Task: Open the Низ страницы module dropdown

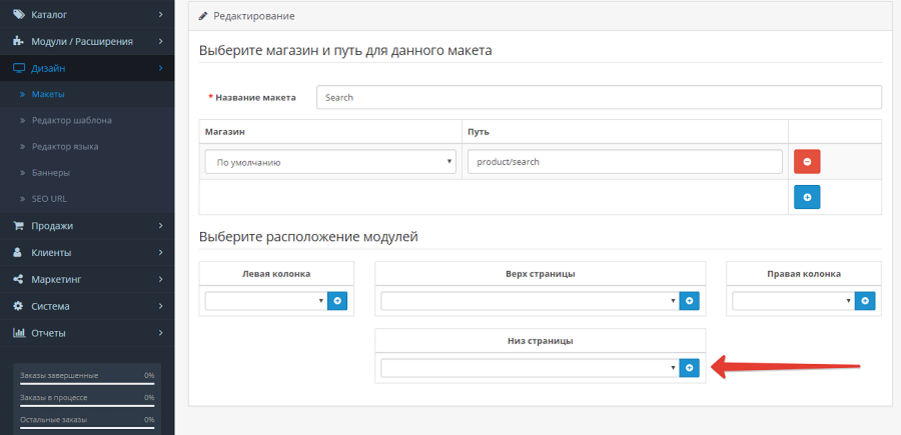Action: coord(530,368)
